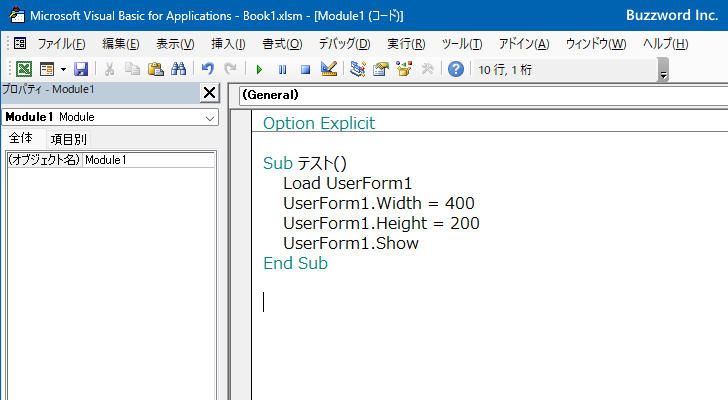This screenshot has height=400, width=728.
Task: Click the Load UserForm1 code line
Action: coord(347,183)
